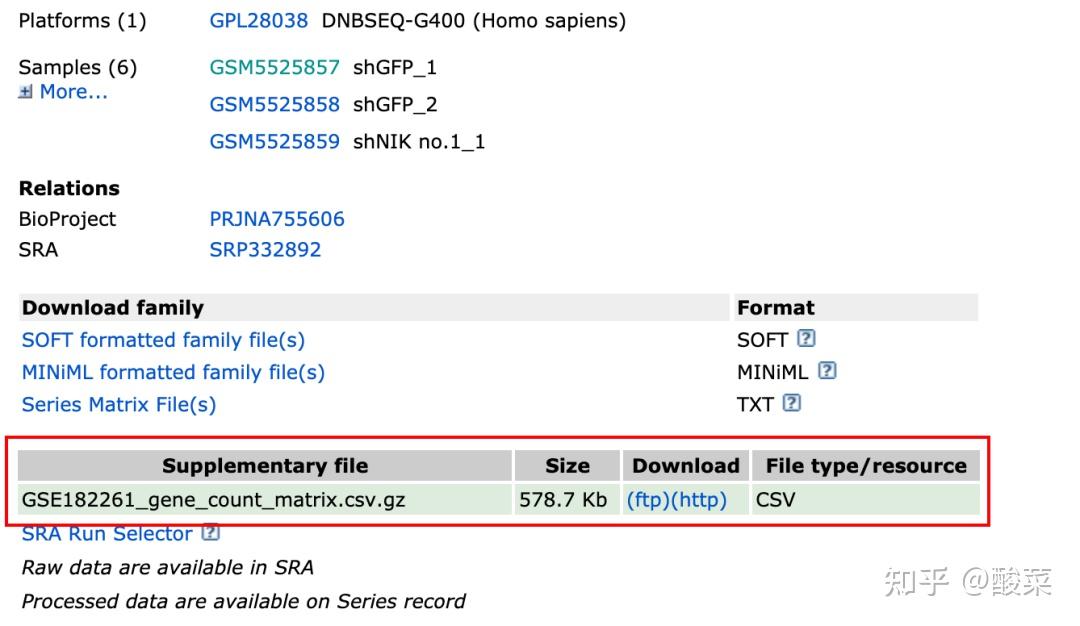Click the plus icon beside More
This screenshot has width=1080, height=626.
click(25, 92)
